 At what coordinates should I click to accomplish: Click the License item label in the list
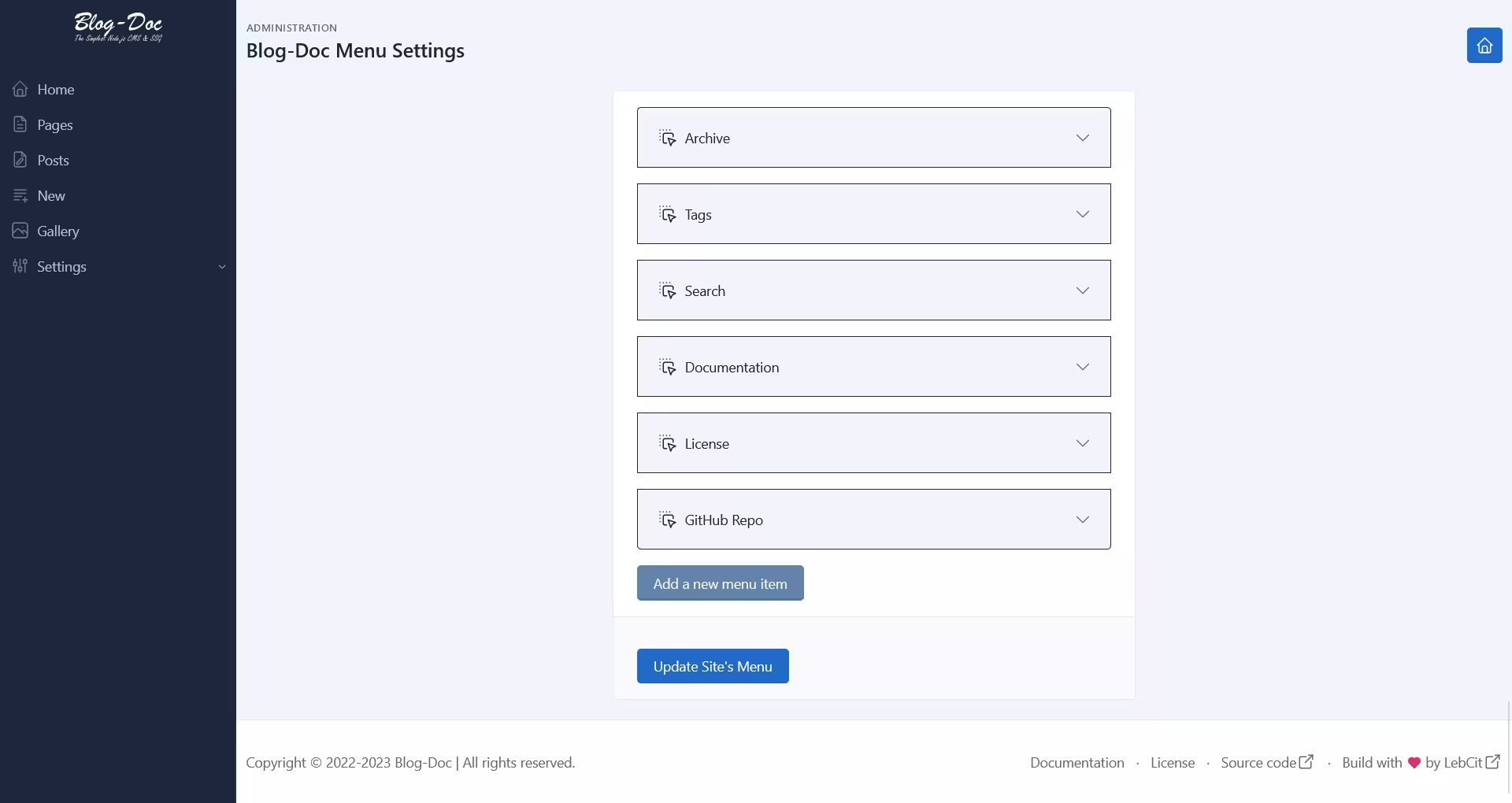coord(706,443)
